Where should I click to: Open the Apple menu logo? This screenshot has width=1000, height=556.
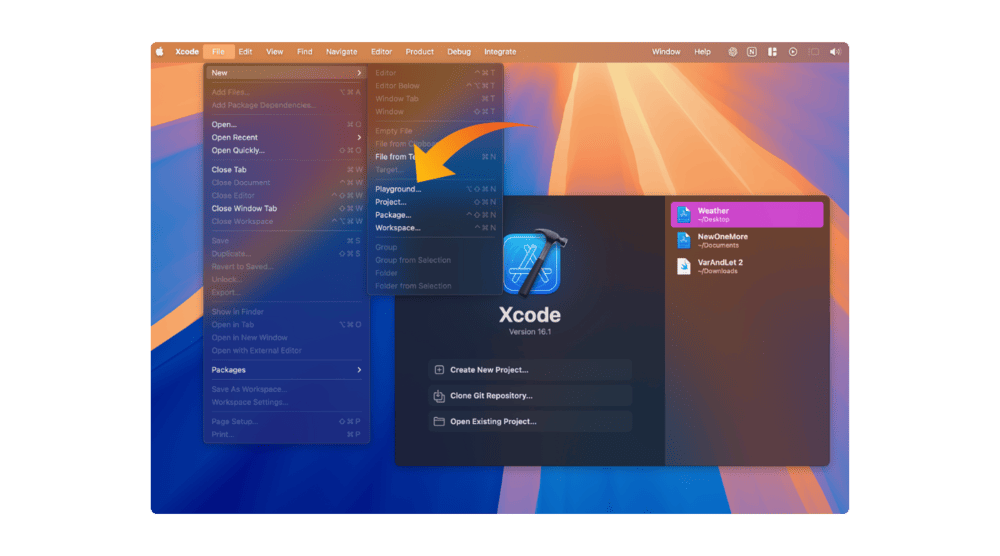coord(159,52)
